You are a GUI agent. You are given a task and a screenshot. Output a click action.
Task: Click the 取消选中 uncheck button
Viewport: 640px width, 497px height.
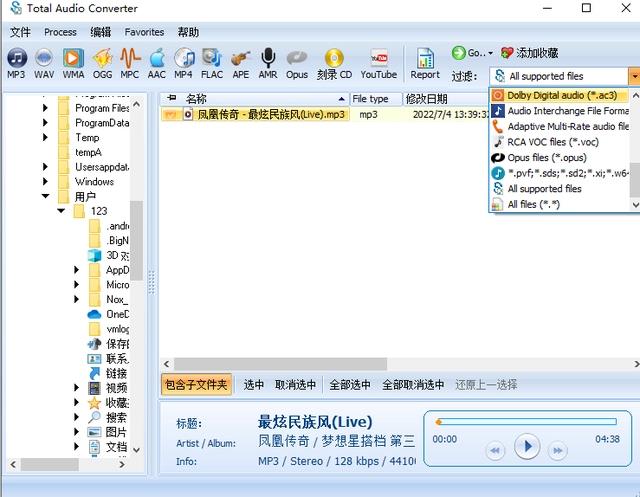(x=295, y=384)
